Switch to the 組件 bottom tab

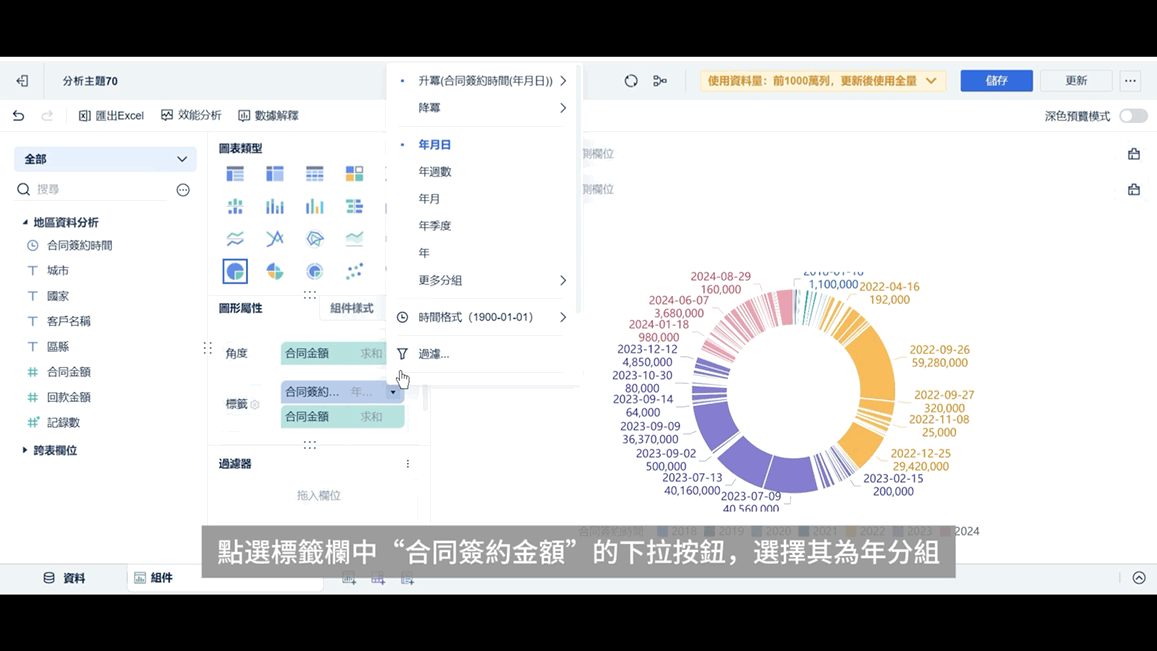coord(153,578)
